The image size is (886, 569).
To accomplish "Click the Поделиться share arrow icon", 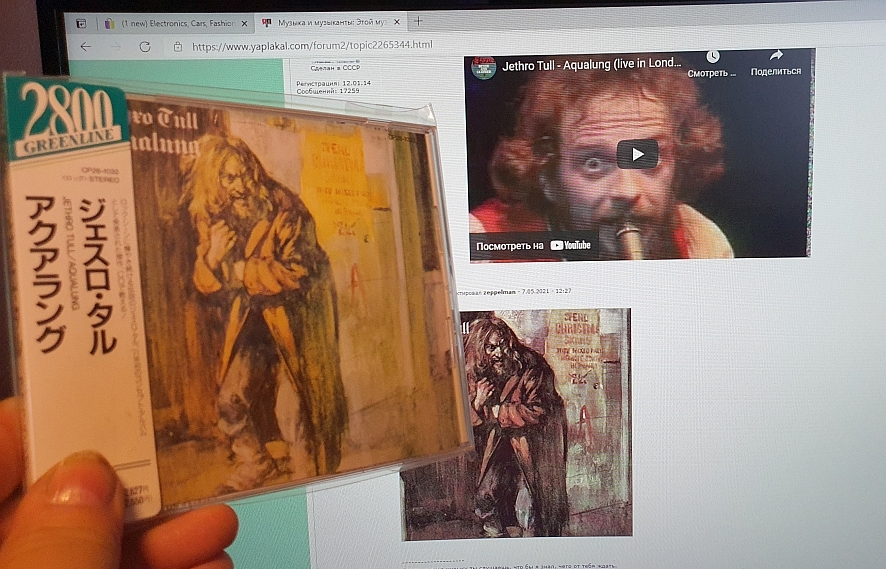I will click(x=776, y=55).
